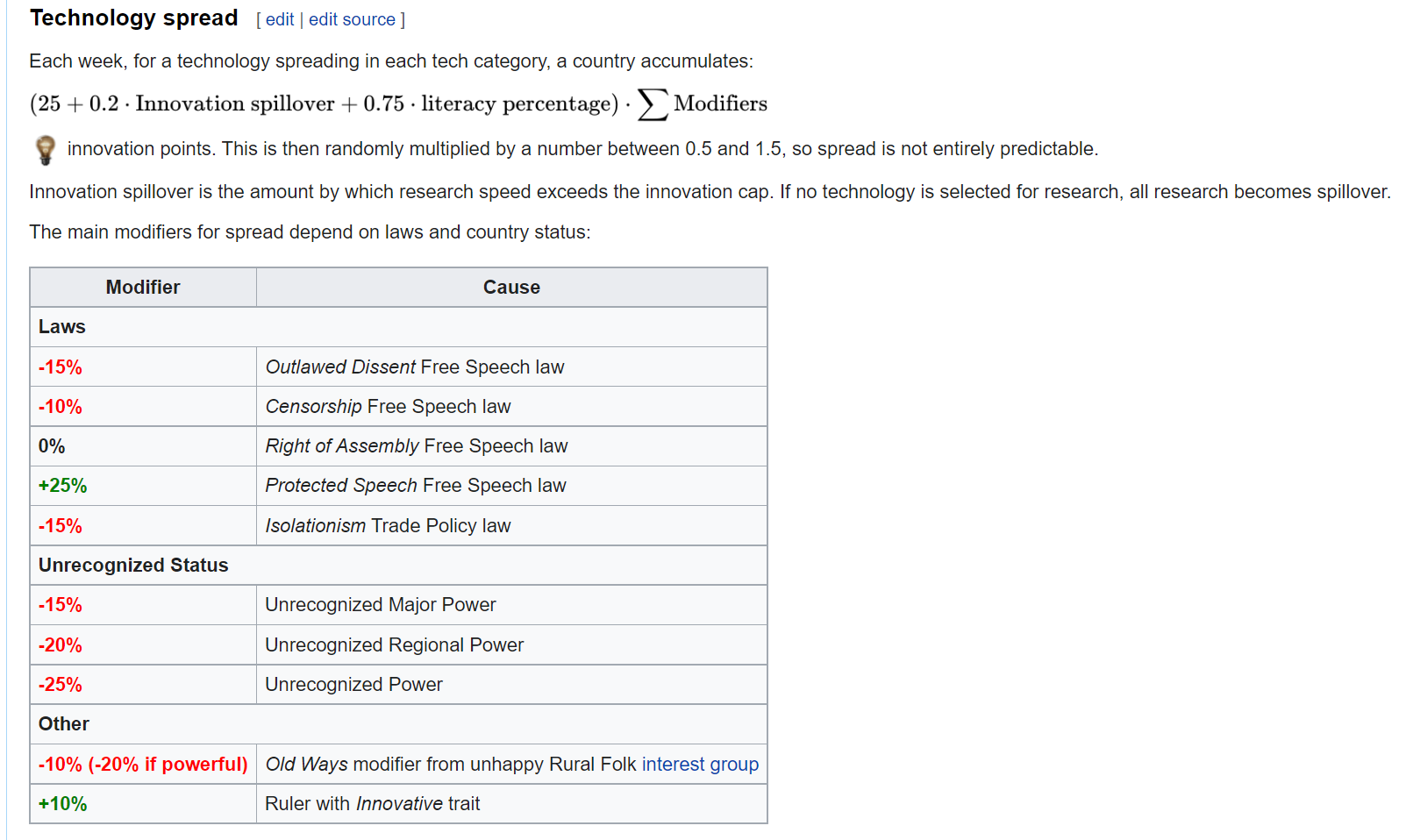This screenshot has width=1406, height=840.
Task: Click the Unrecognized Status section row
Action: [398, 566]
